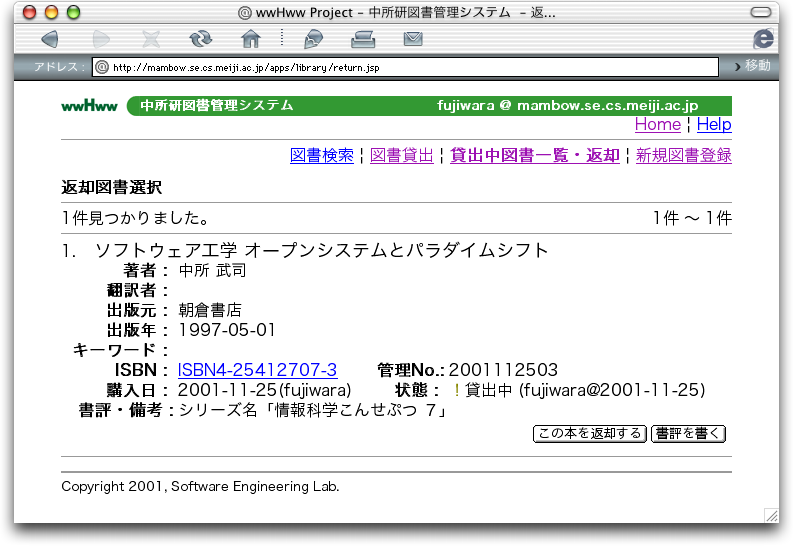Screen dimensions: 793x546
Task: Print the page using the printer icon
Action: click(363, 39)
